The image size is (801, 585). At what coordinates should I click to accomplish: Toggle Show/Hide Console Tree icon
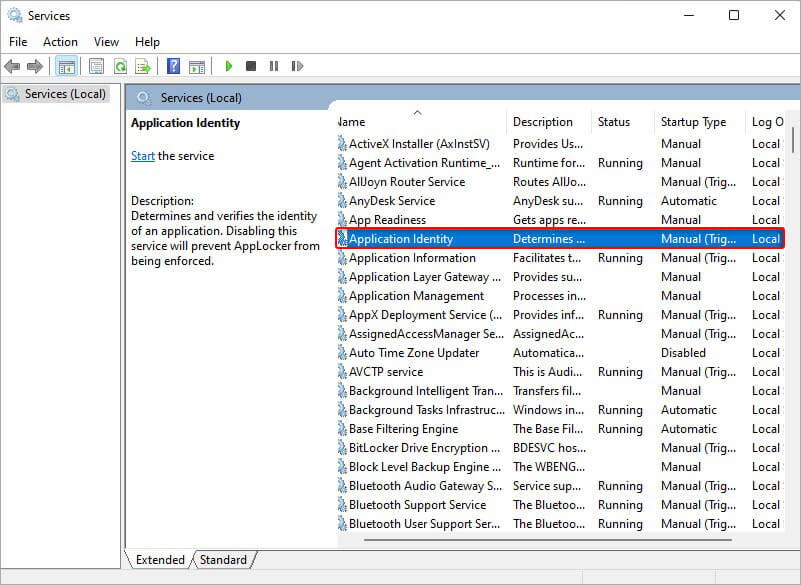click(x=66, y=66)
